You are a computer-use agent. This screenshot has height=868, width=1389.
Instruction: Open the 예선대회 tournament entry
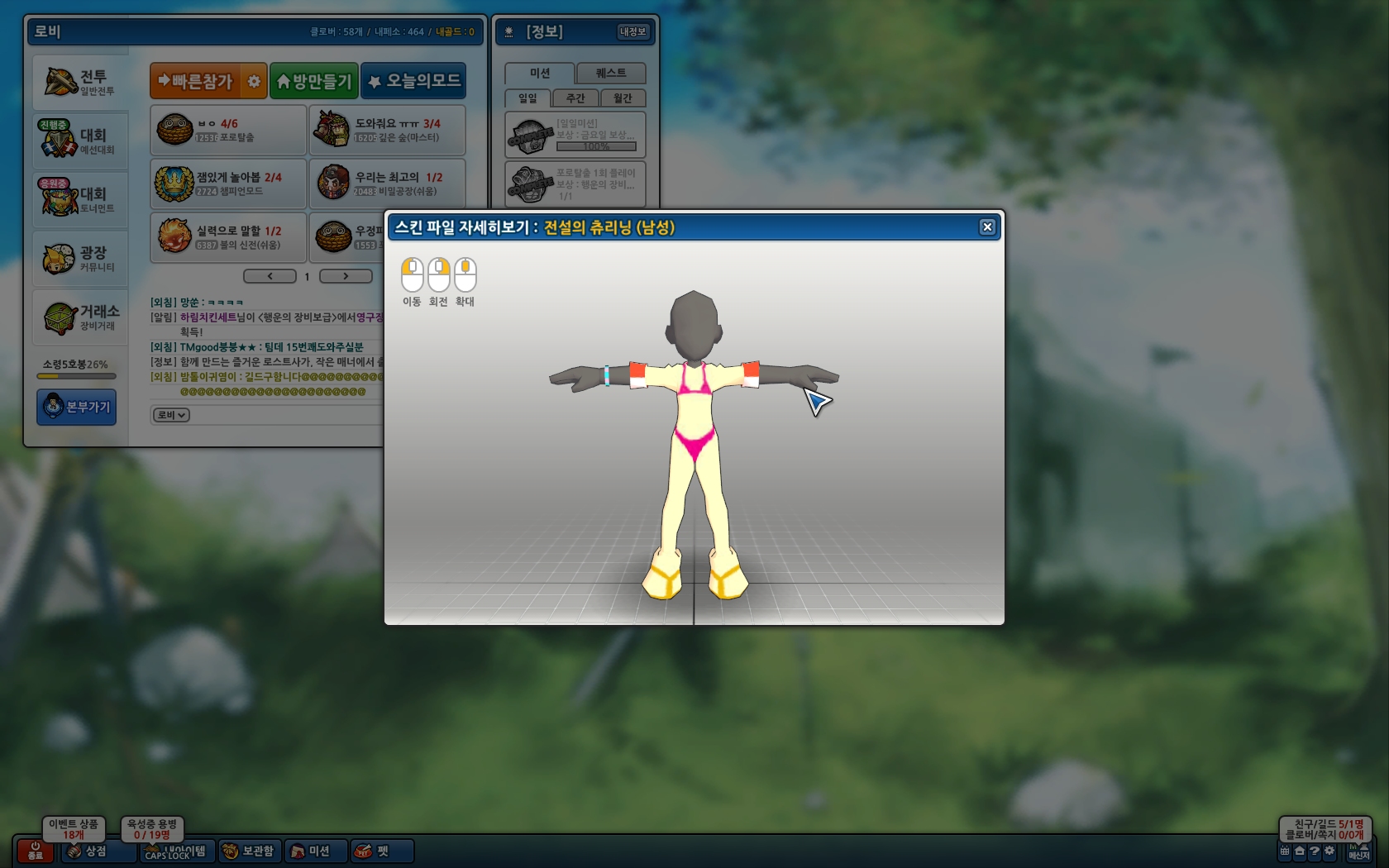80,141
